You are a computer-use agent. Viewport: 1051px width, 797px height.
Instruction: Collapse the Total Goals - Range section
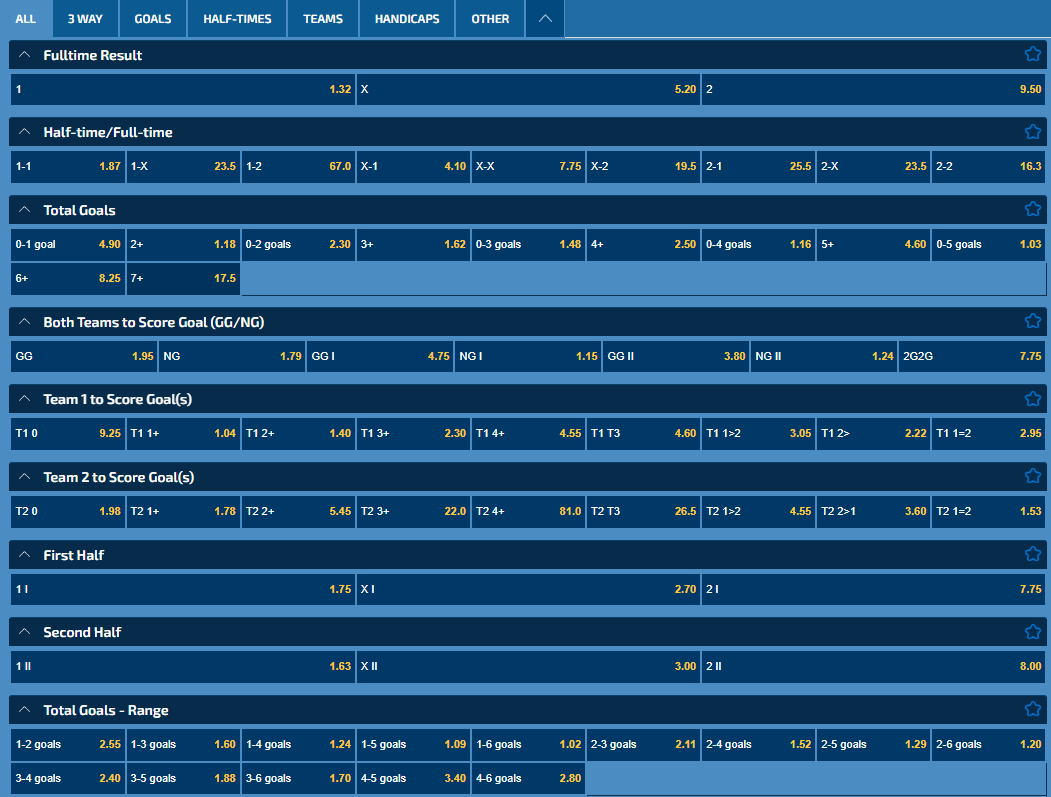(25, 710)
